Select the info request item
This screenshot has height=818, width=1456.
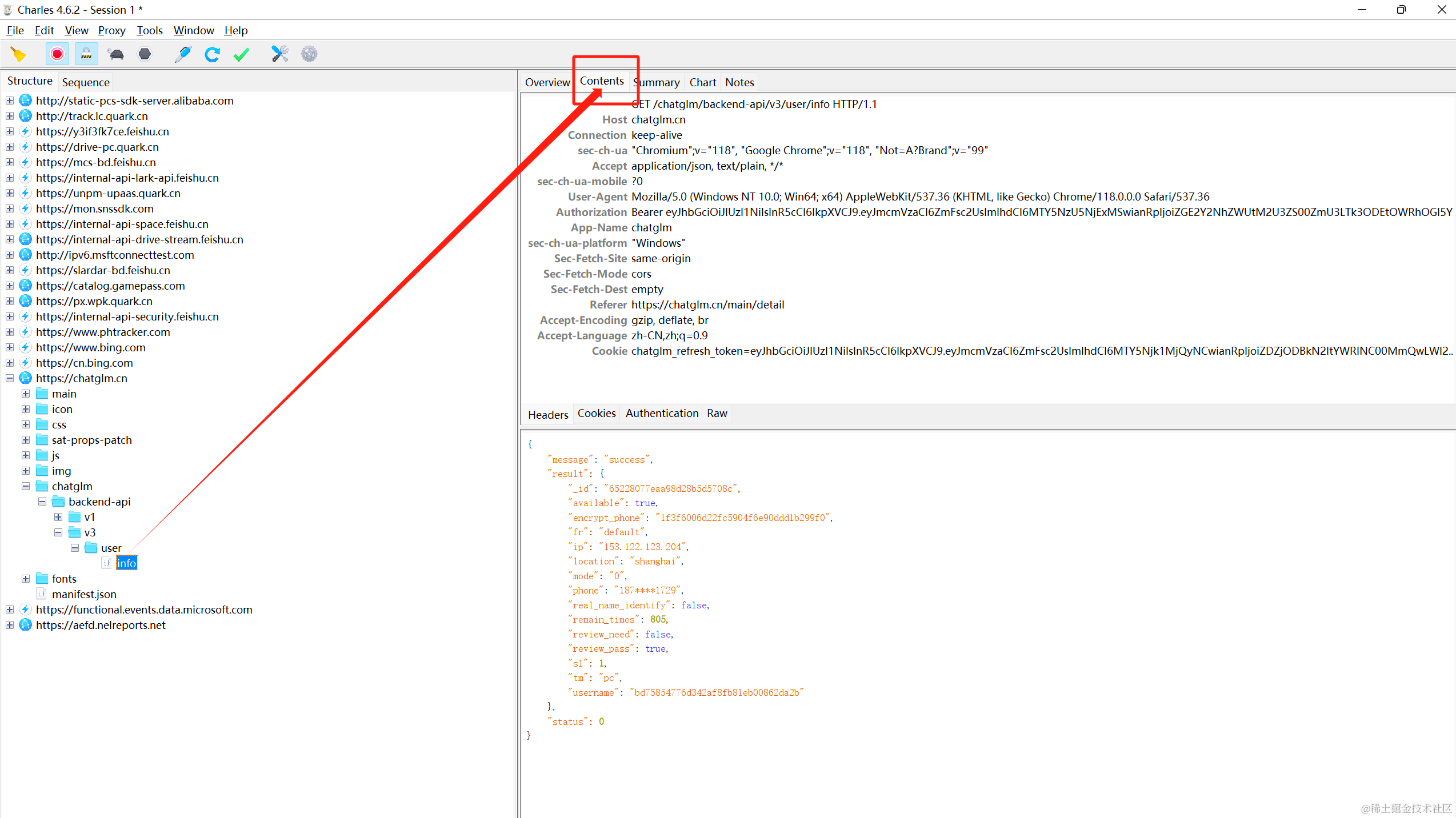[x=126, y=563]
